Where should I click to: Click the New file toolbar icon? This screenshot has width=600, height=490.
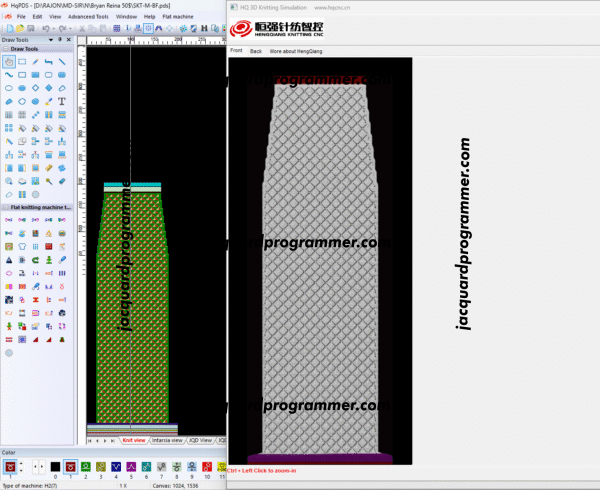(x=8, y=28)
